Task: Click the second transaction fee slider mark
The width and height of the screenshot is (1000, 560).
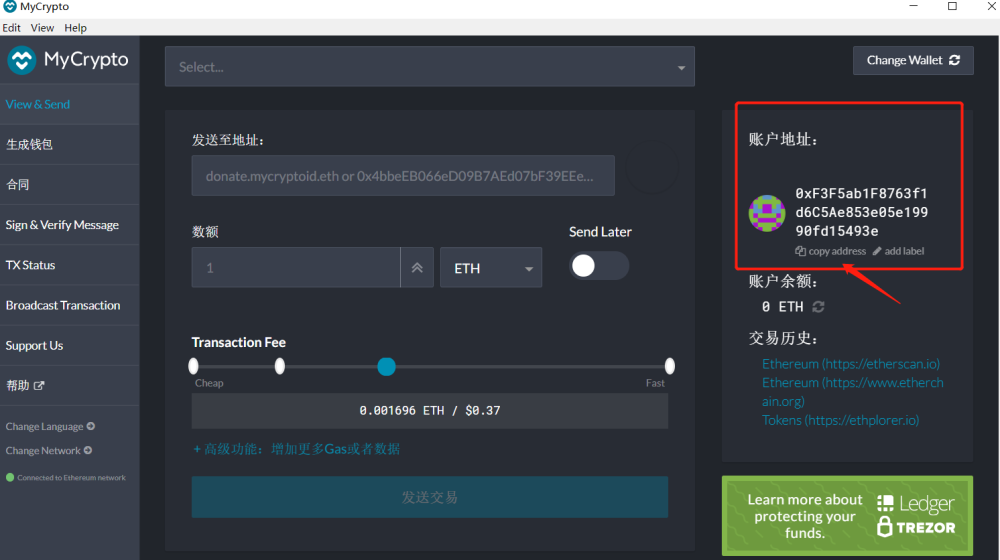Action: pyautogui.click(x=279, y=366)
